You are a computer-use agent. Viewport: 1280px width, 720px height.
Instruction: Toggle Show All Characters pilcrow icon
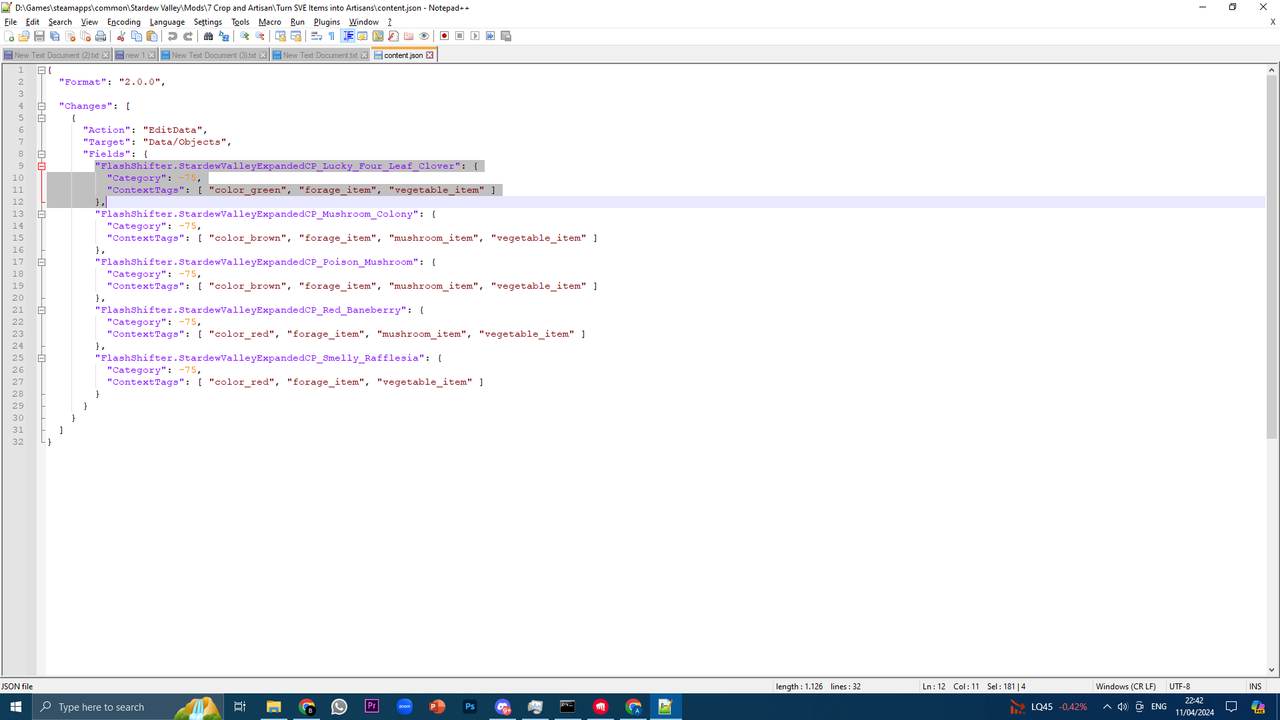[332, 36]
